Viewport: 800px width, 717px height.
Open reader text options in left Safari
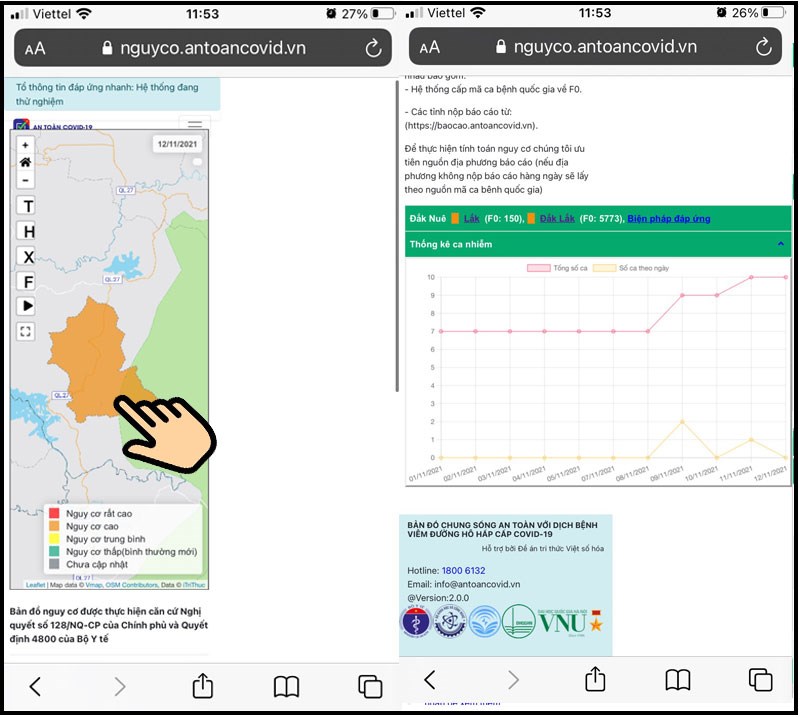tap(35, 49)
